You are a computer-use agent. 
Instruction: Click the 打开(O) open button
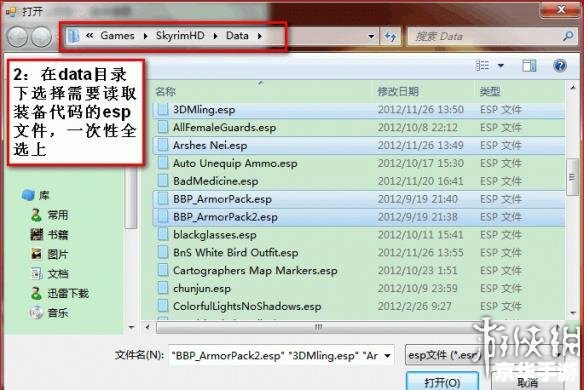(442, 381)
